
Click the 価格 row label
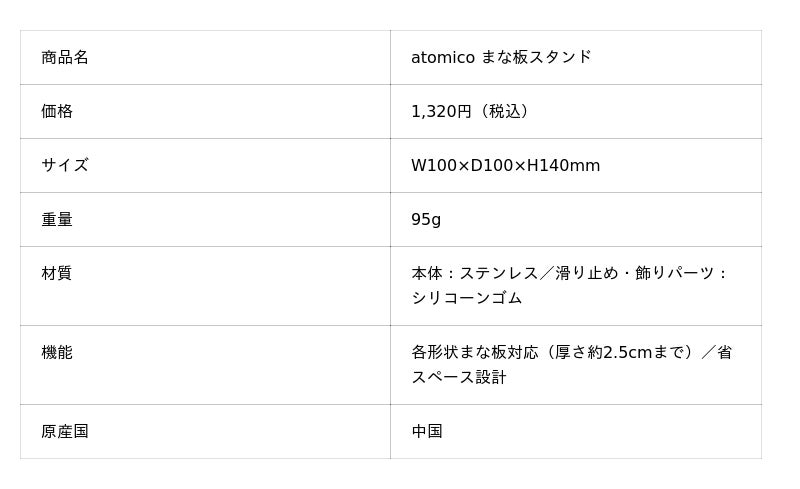57,111
